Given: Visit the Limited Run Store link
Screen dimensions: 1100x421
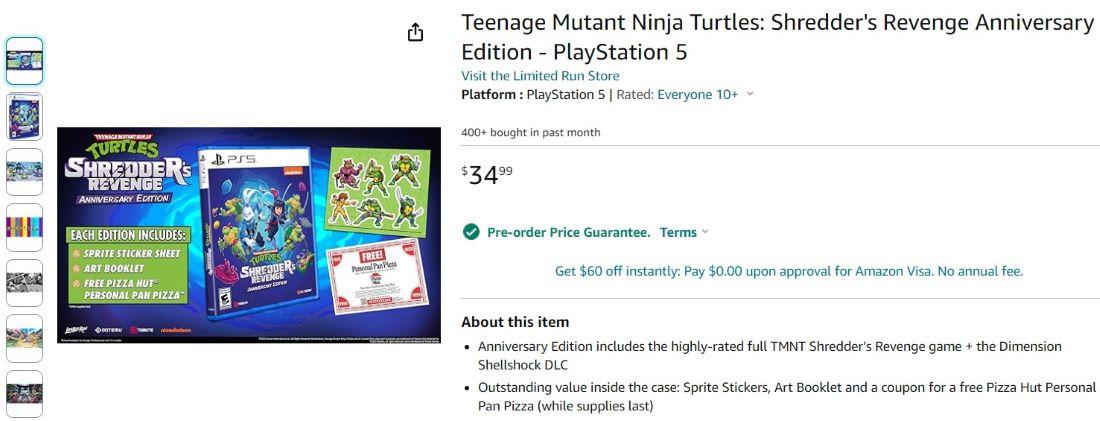Looking at the screenshot, I should click(540, 76).
